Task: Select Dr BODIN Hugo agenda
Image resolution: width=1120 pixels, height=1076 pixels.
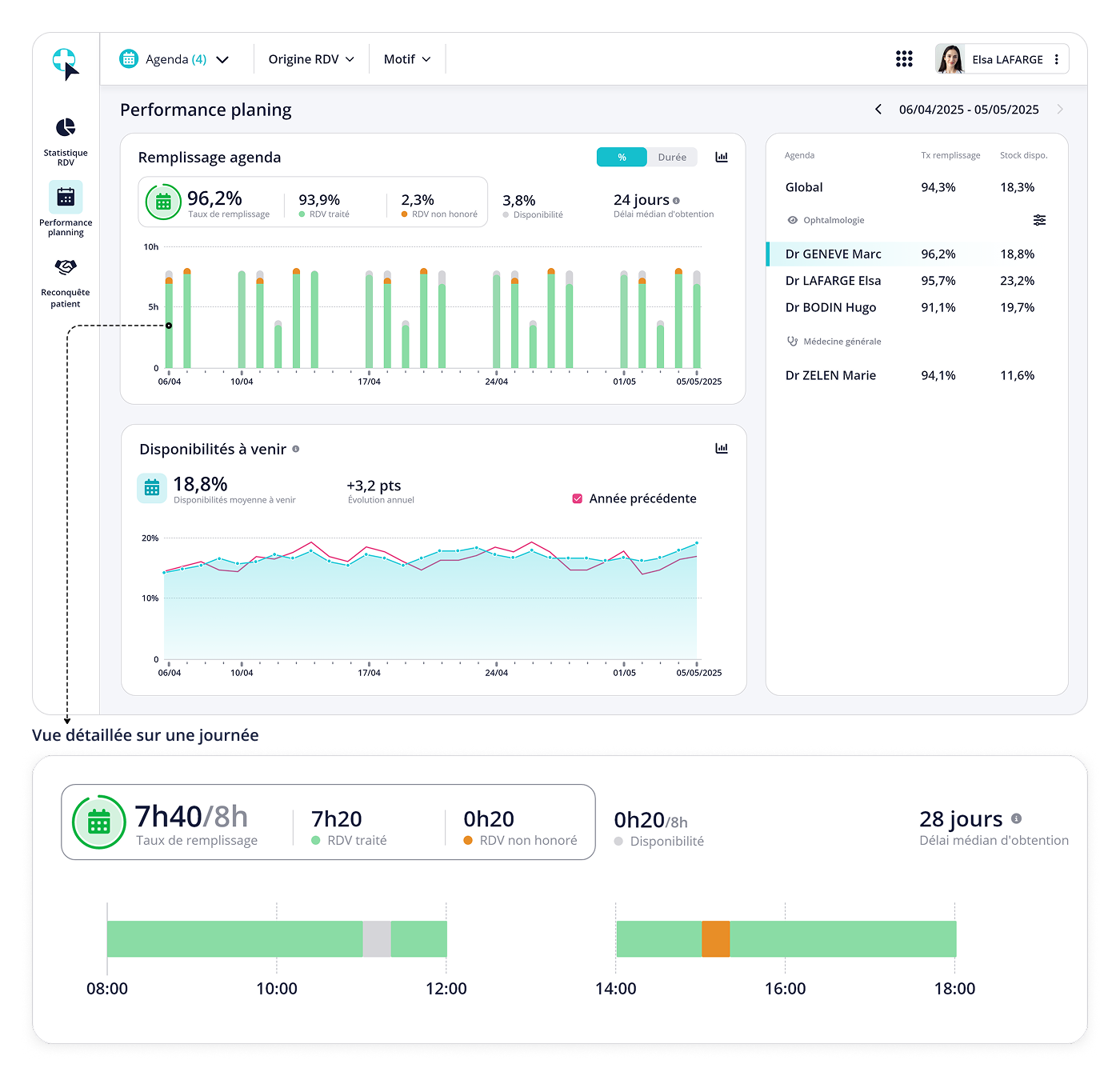Action: click(917, 307)
